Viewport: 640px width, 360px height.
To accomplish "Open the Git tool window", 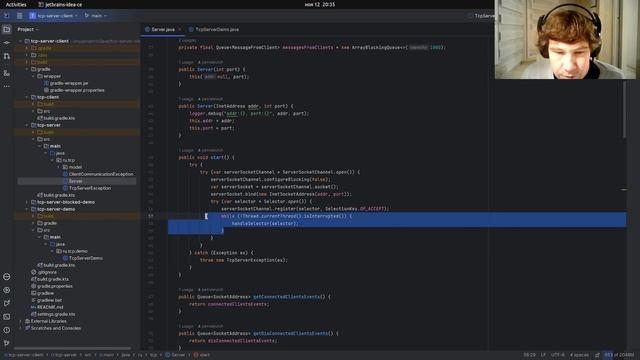I will click(7, 343).
